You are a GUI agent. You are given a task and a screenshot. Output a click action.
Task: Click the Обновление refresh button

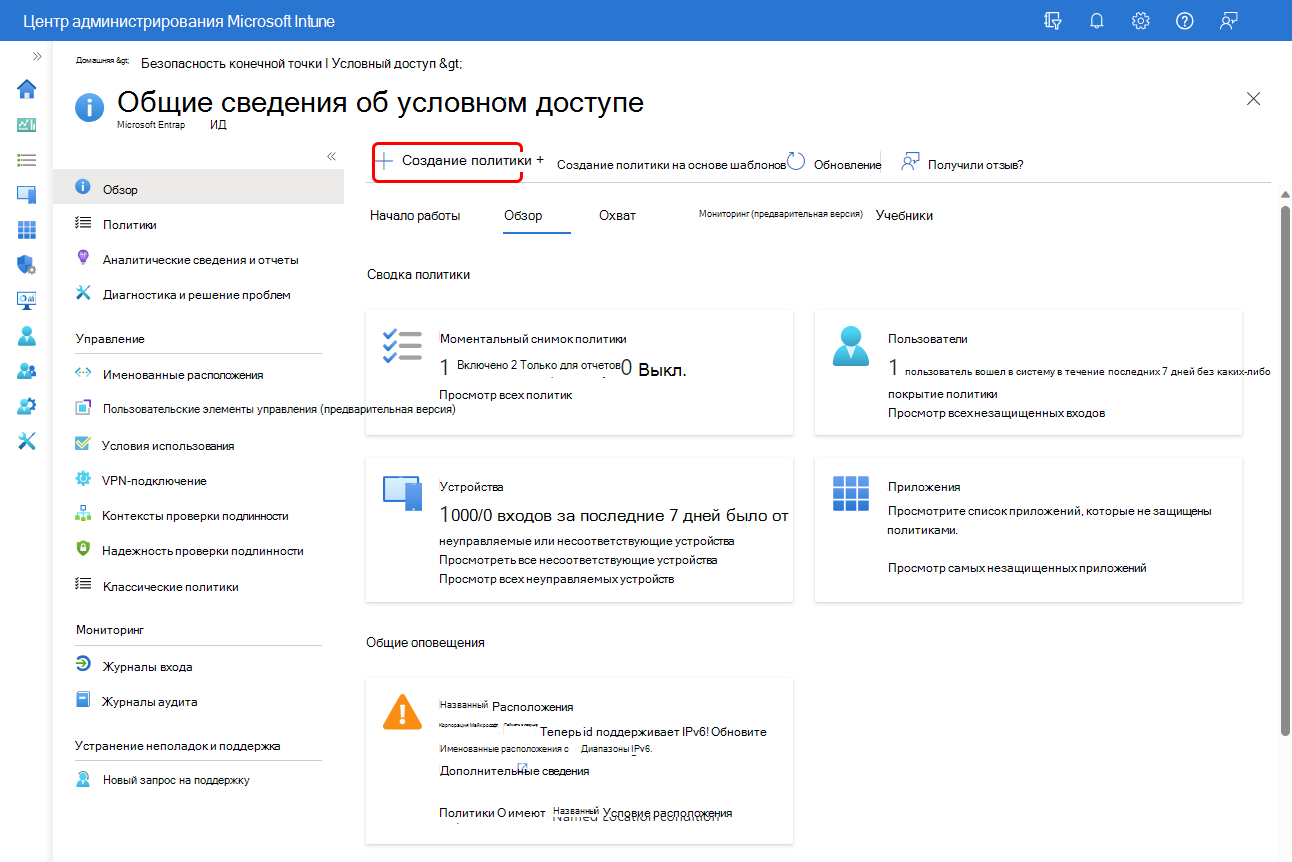click(834, 163)
